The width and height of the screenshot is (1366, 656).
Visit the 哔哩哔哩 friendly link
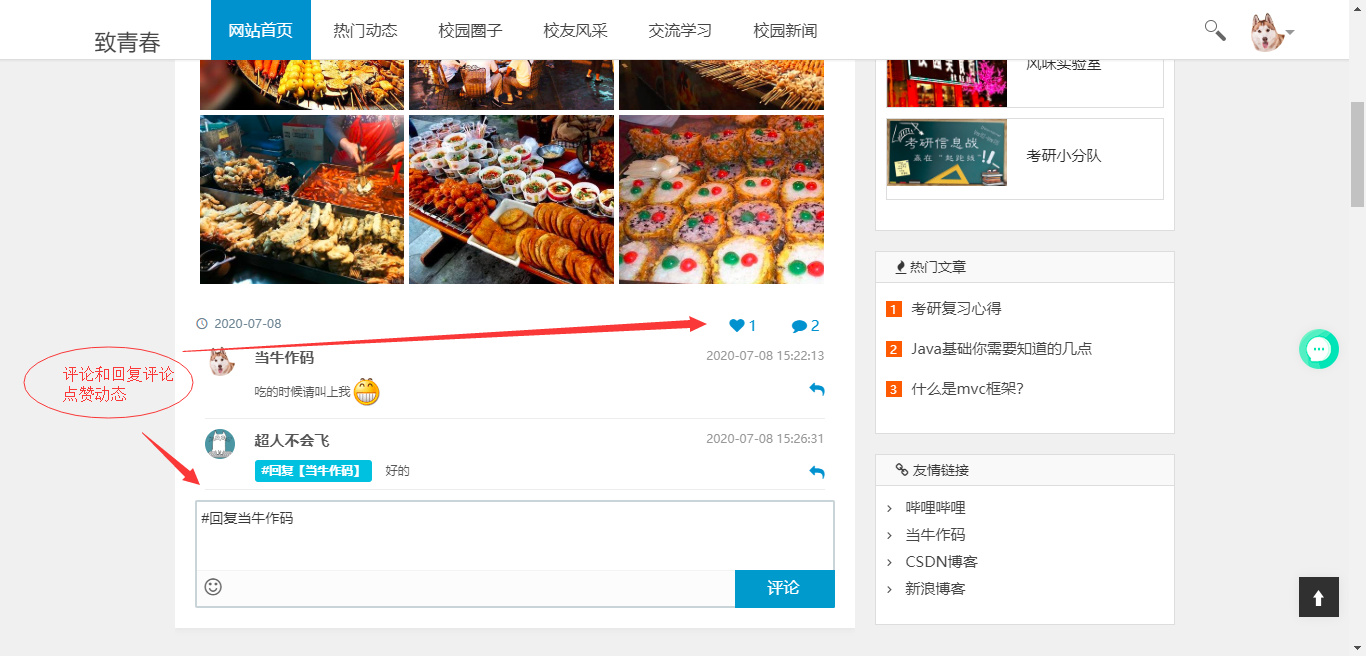[935, 508]
